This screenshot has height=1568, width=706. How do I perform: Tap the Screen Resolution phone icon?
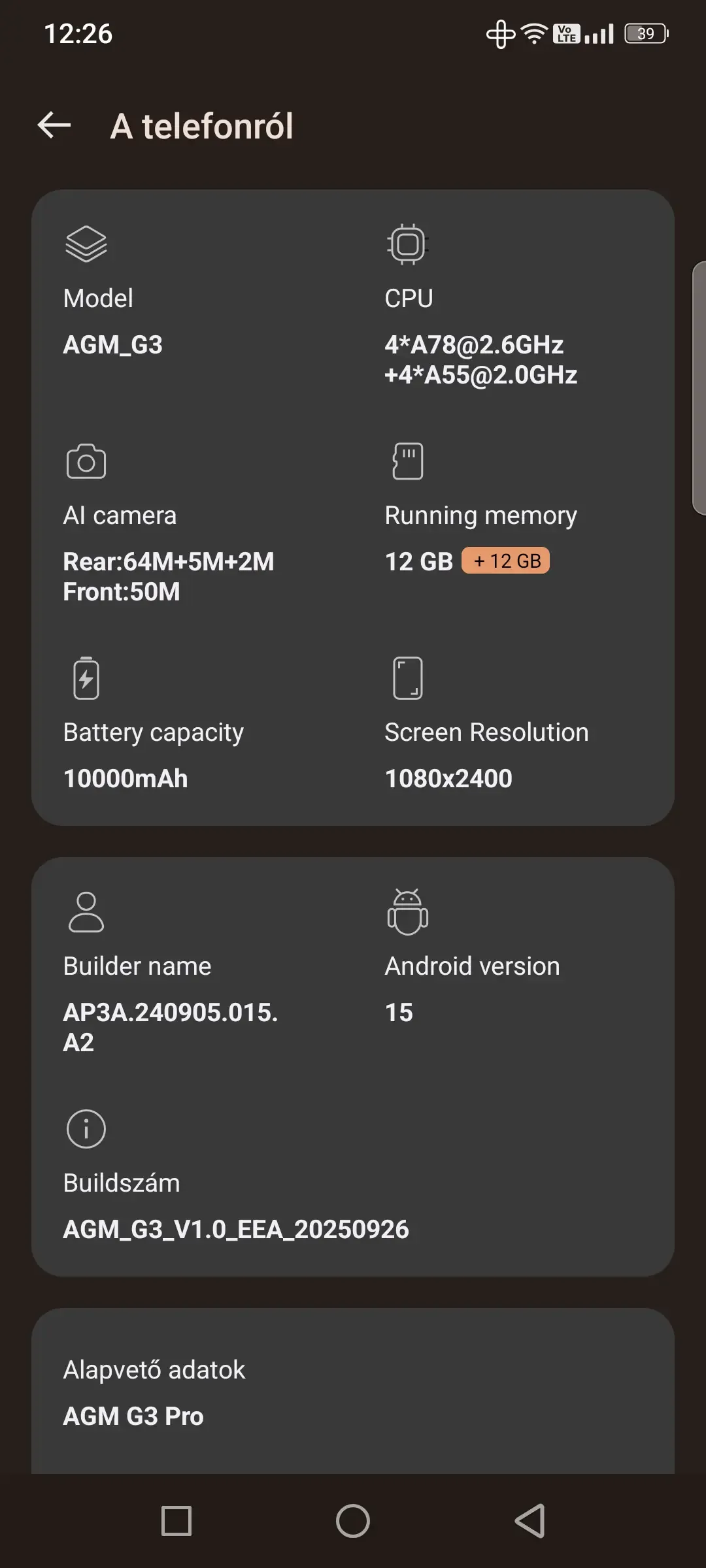[407, 678]
